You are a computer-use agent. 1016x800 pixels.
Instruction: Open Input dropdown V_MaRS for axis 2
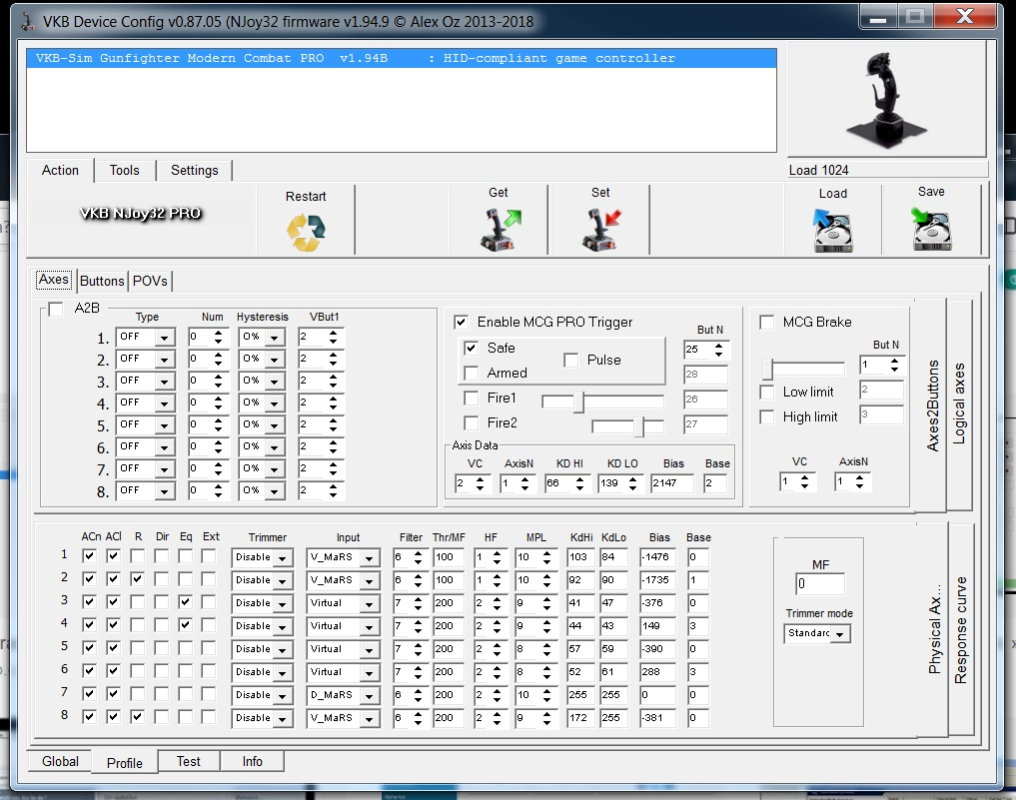369,580
